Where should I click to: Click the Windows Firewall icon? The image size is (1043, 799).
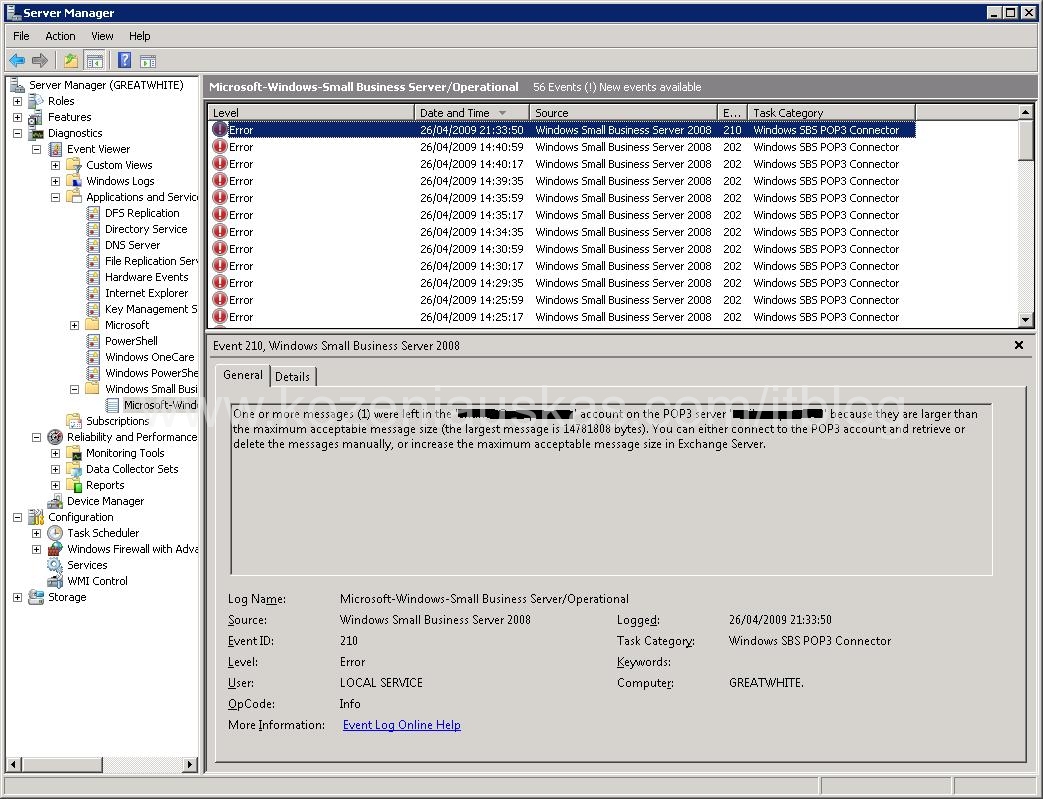tap(55, 549)
